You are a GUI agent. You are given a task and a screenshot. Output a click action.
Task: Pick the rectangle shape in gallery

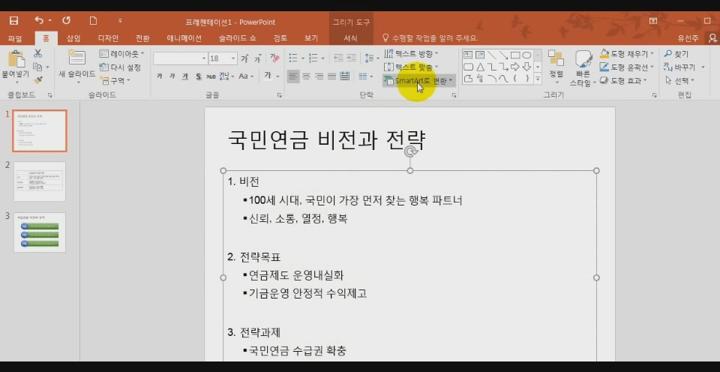tap(516, 55)
